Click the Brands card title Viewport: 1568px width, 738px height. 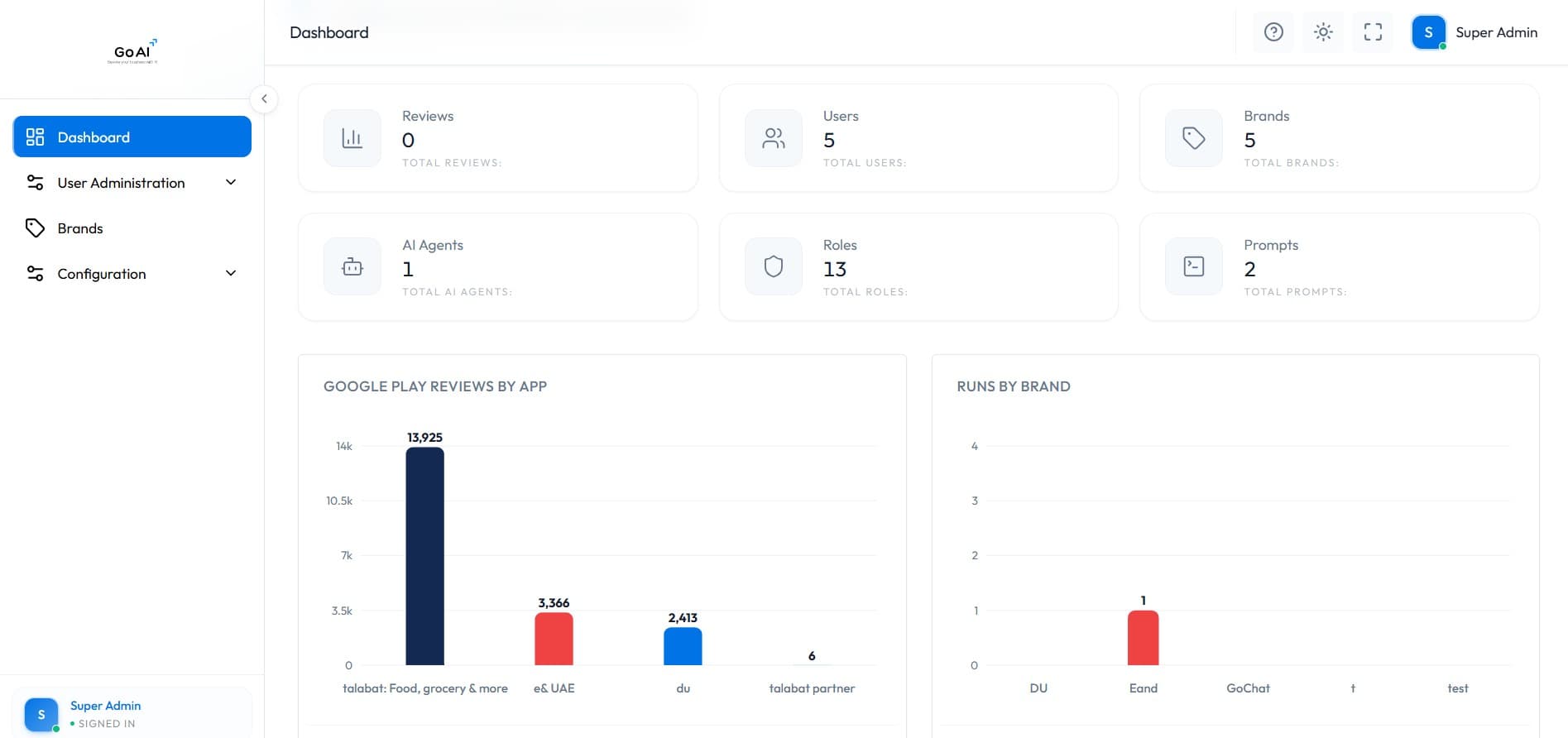[1266, 116]
